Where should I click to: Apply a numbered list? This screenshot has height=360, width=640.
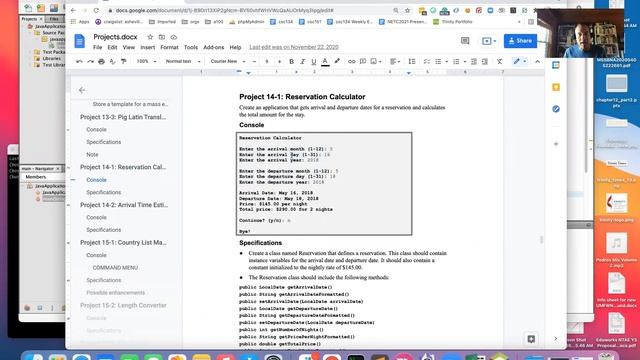coord(456,61)
